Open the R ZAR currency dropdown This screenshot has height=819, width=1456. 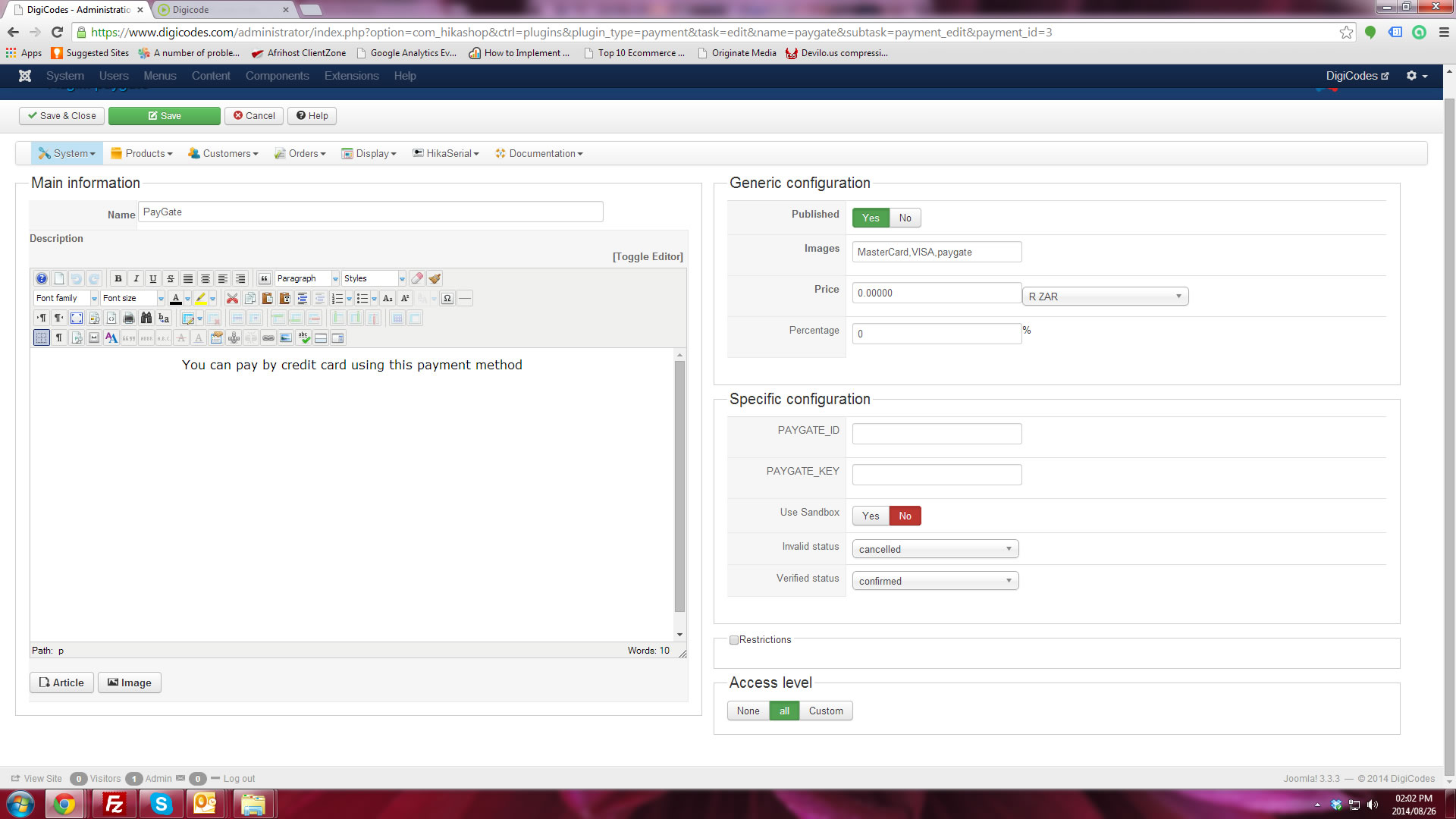click(x=1105, y=297)
